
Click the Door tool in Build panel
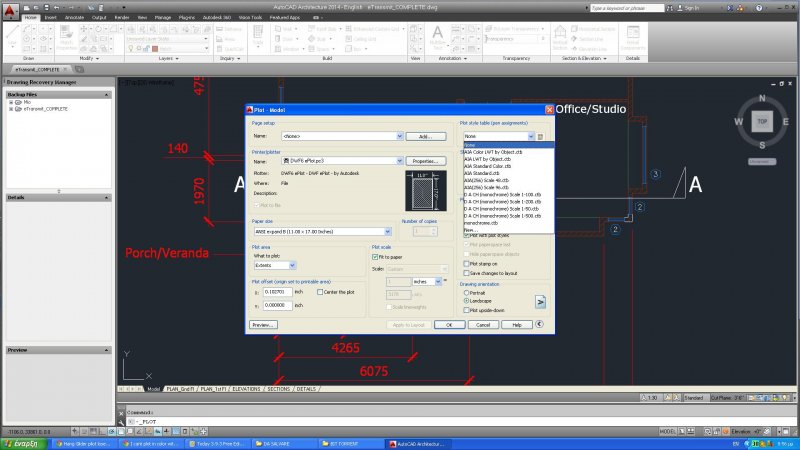[x=285, y=39]
